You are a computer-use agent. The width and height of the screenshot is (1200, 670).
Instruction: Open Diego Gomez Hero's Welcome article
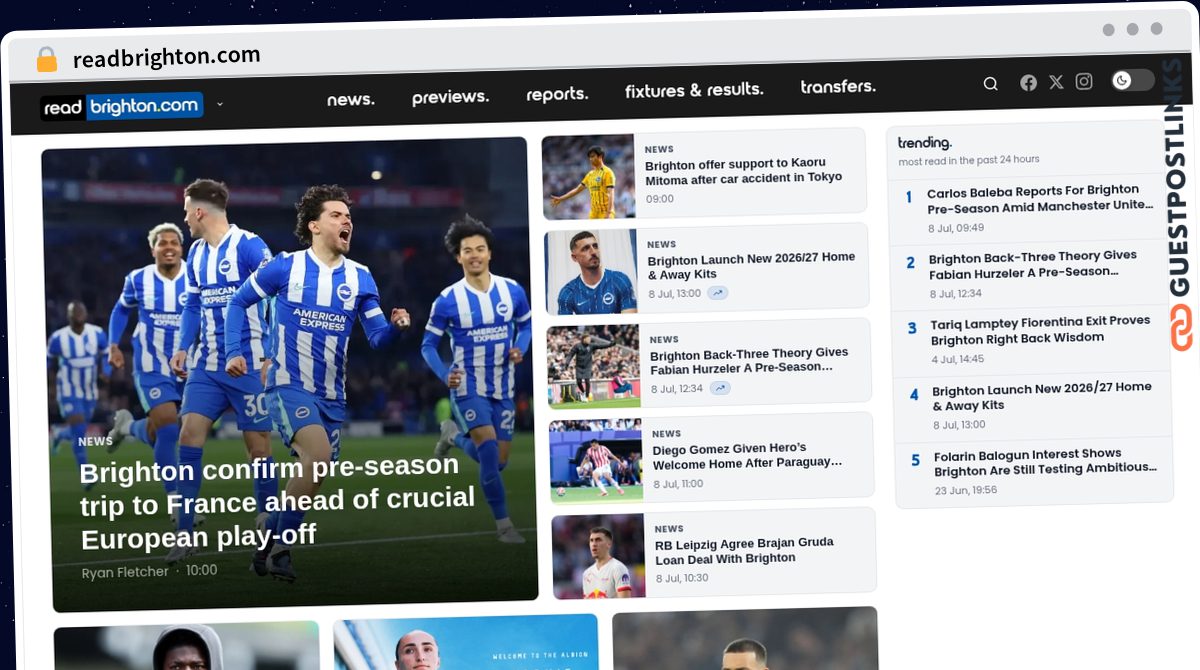pos(747,455)
